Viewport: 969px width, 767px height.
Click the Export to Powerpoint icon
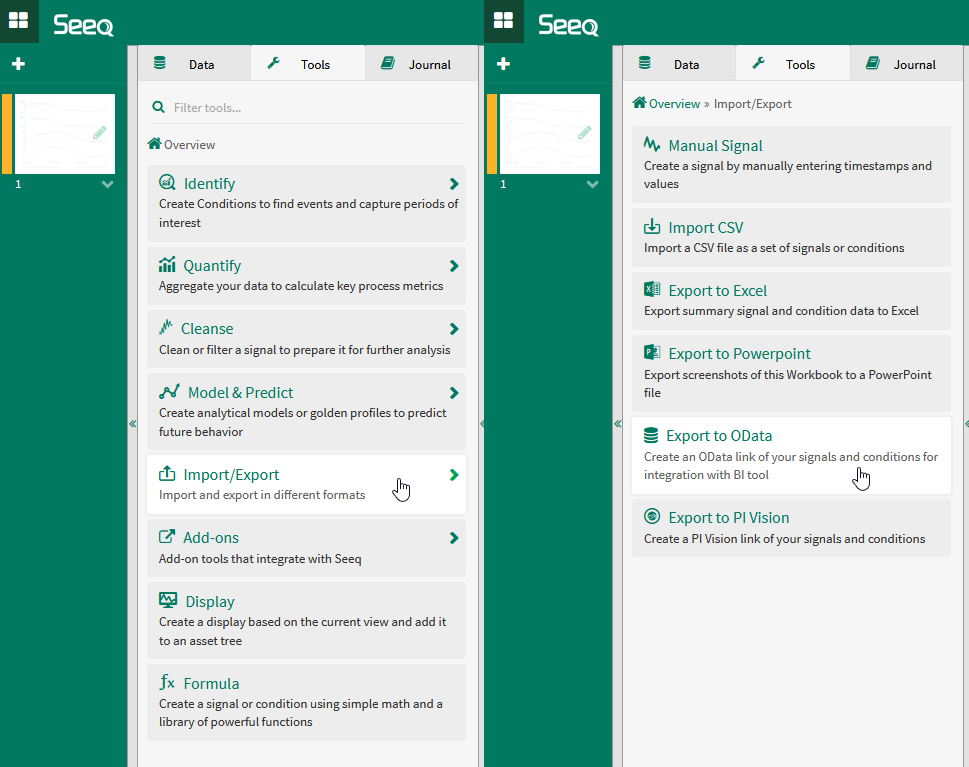(x=652, y=353)
